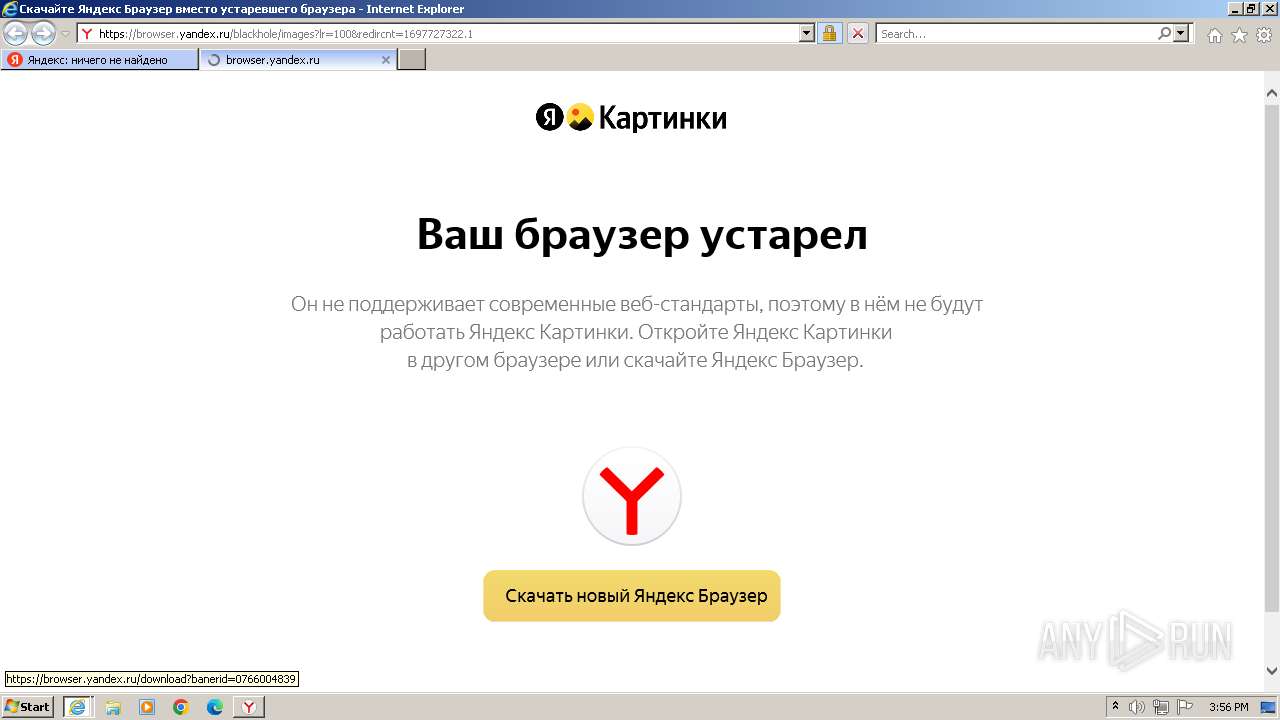Open the search provider dropdown arrow

coord(1182,33)
